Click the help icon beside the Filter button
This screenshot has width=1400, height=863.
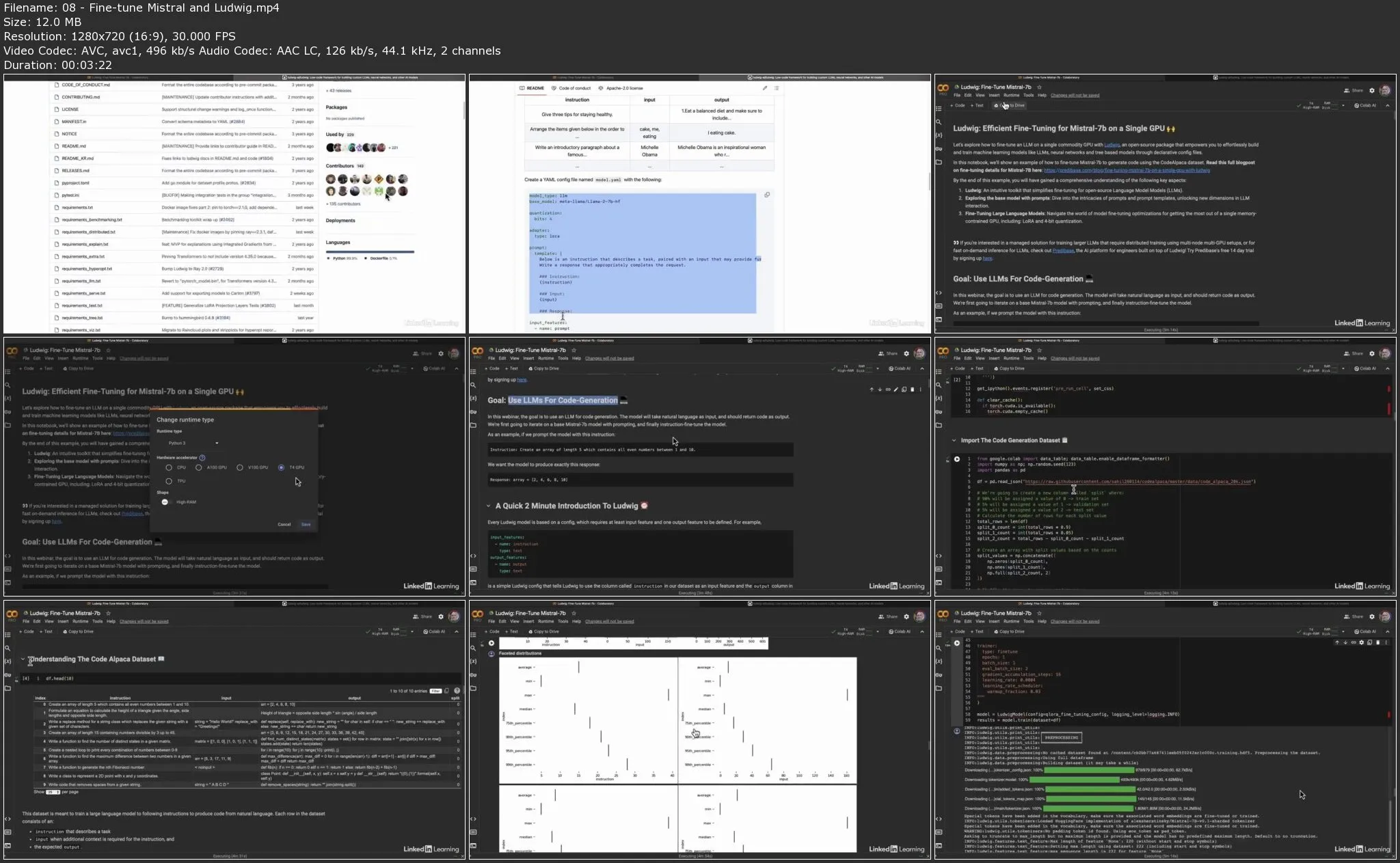coord(457,691)
